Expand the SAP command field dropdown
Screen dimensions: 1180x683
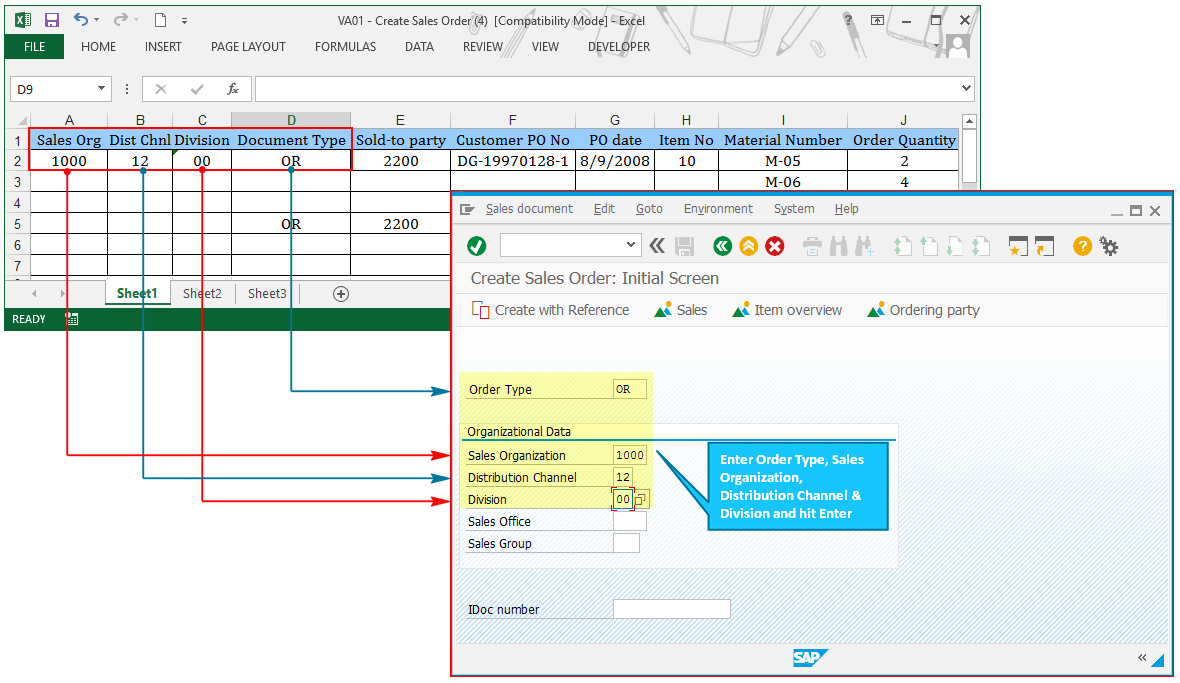(x=631, y=245)
